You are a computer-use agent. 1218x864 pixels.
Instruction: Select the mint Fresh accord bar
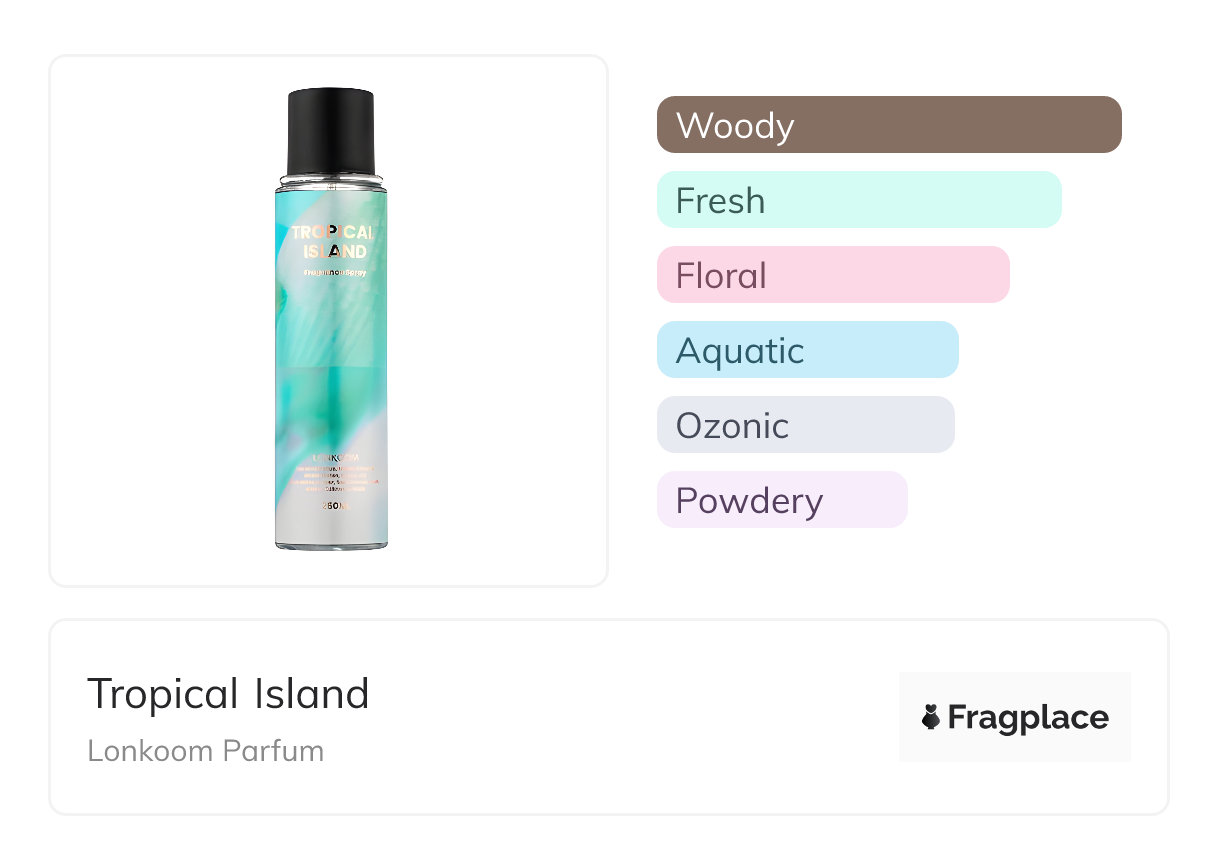[x=858, y=200]
